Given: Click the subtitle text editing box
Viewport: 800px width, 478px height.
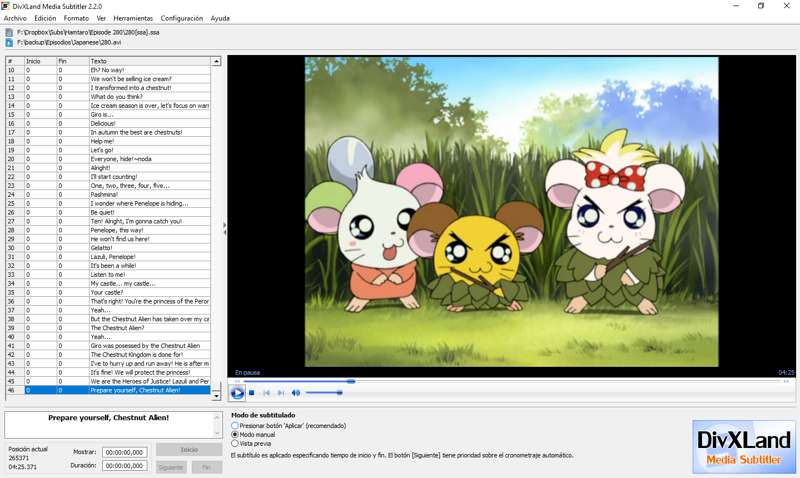Looking at the screenshot, I should (109, 425).
